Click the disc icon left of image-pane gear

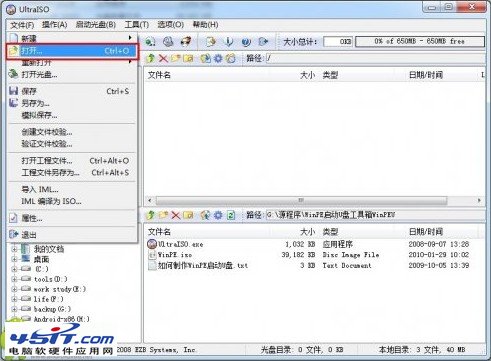[206, 59]
